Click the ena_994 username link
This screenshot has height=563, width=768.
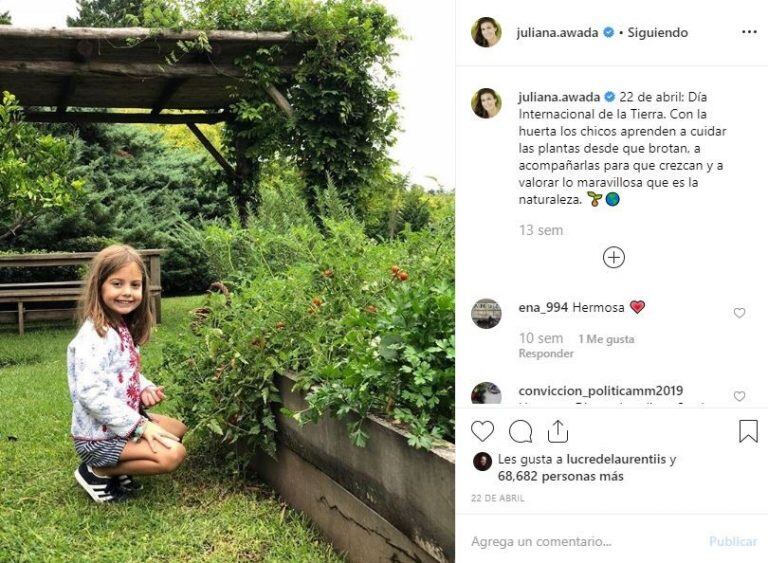tap(543, 308)
